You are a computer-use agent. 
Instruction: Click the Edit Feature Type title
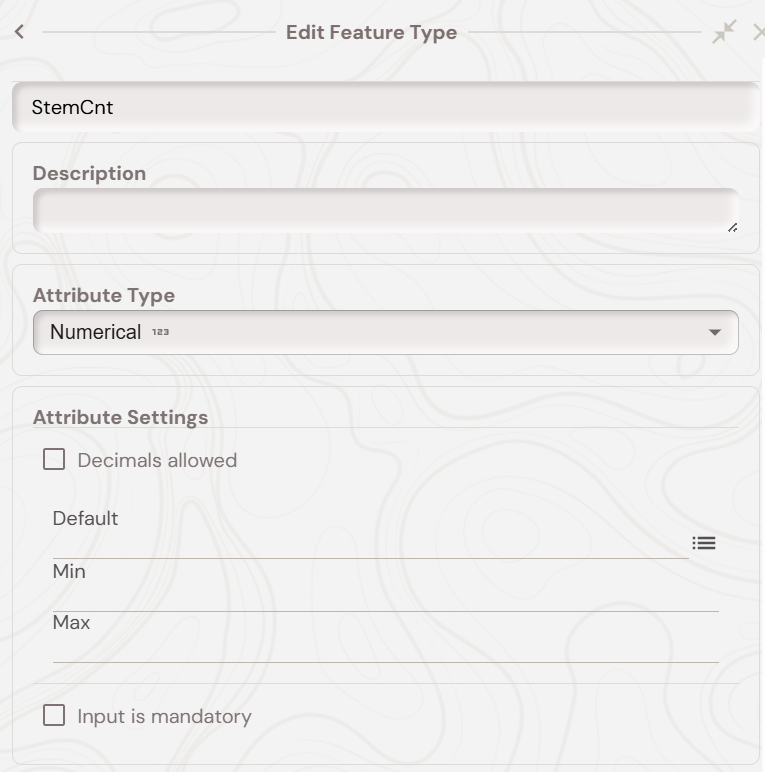tap(371, 32)
